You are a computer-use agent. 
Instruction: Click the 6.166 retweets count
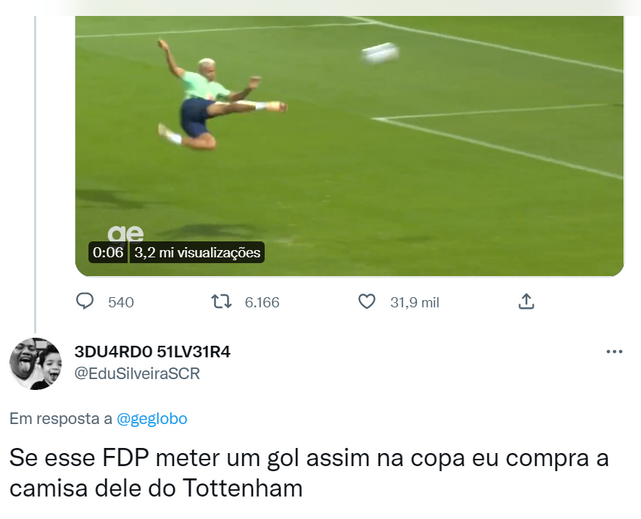[x=262, y=302]
